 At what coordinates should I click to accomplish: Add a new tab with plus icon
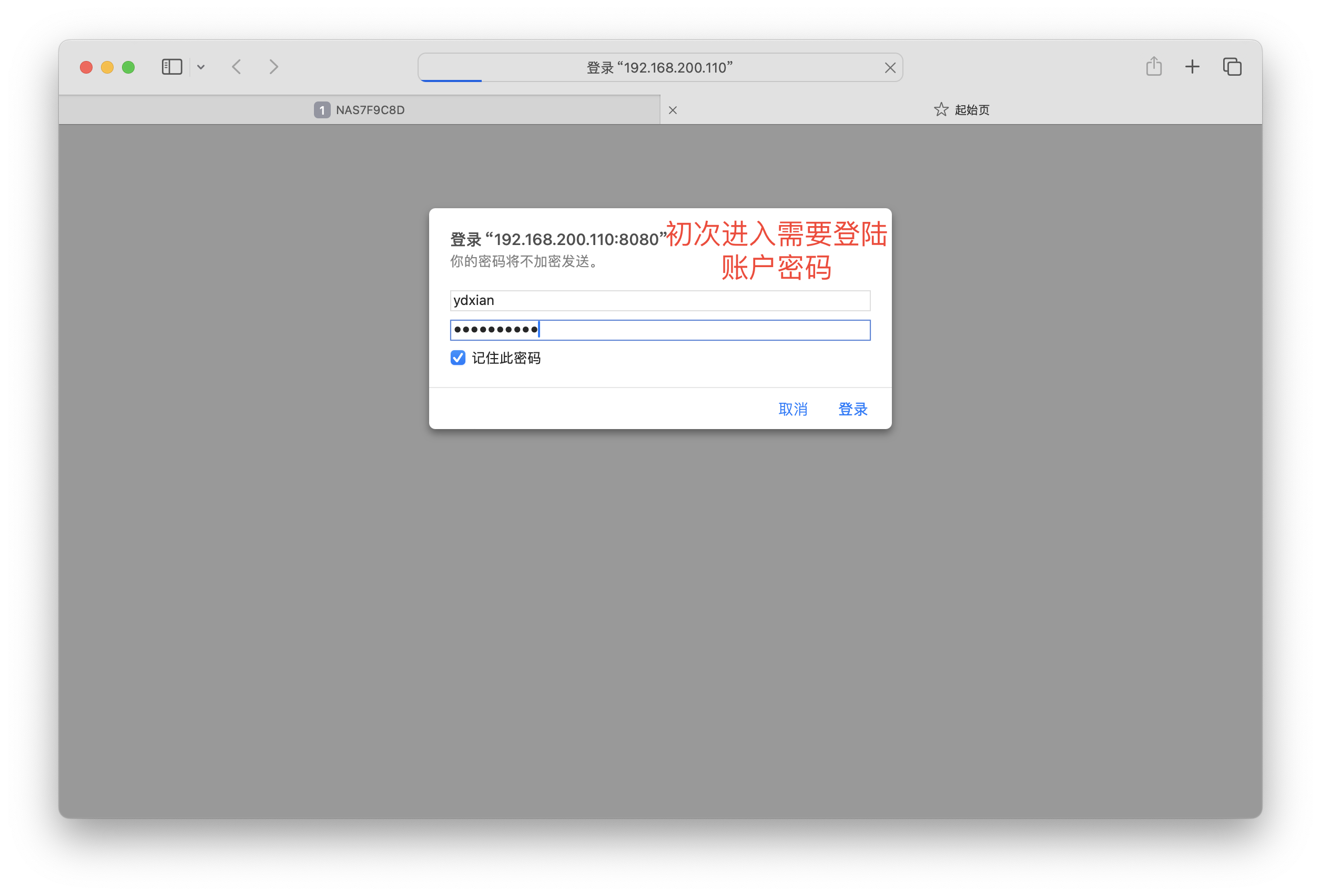(x=1192, y=67)
